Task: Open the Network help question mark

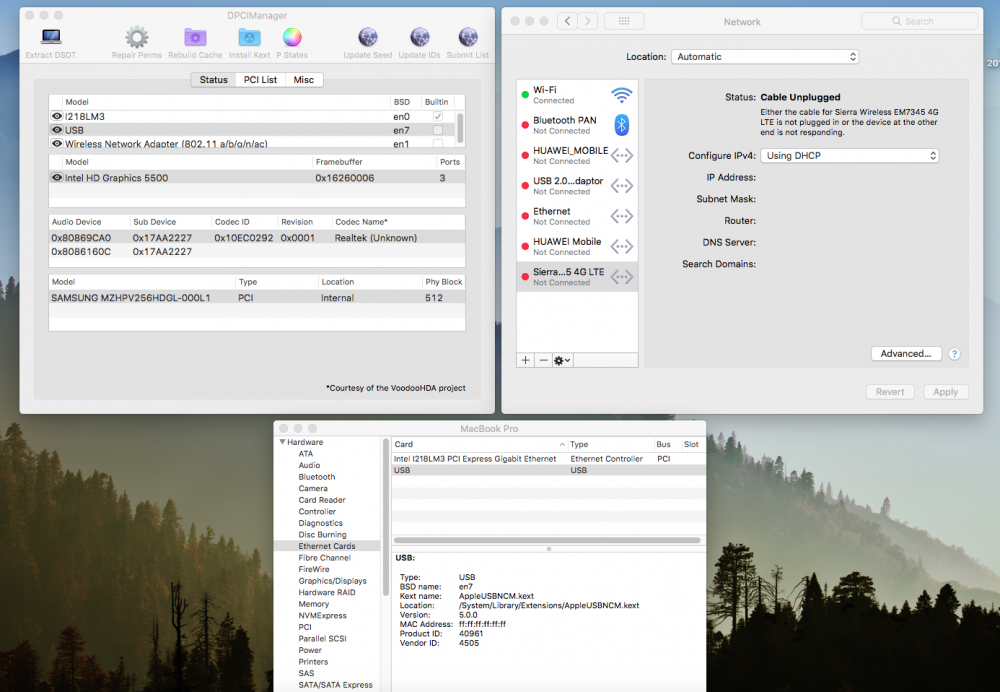Action: [x=954, y=354]
